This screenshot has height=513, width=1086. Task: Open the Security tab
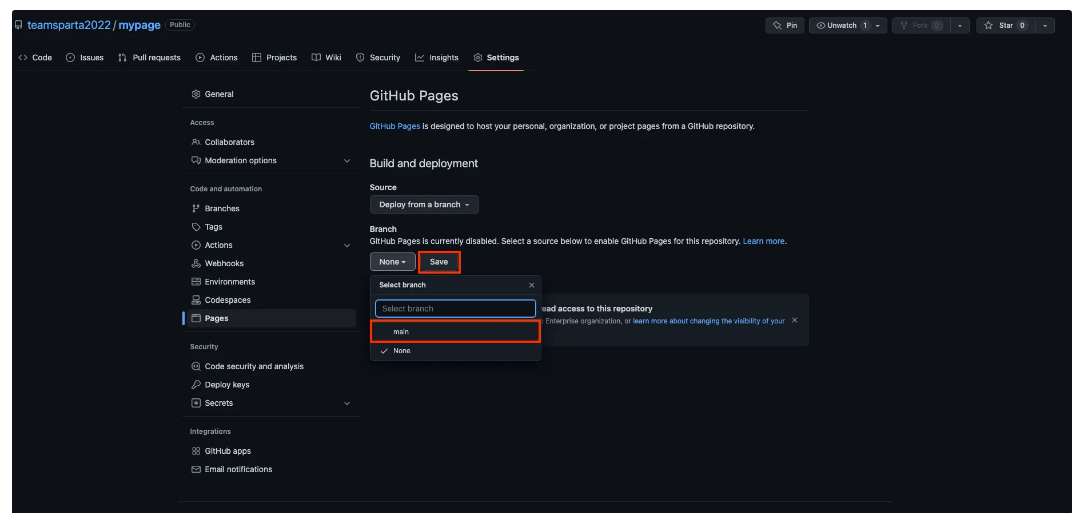pyautogui.click(x=378, y=57)
